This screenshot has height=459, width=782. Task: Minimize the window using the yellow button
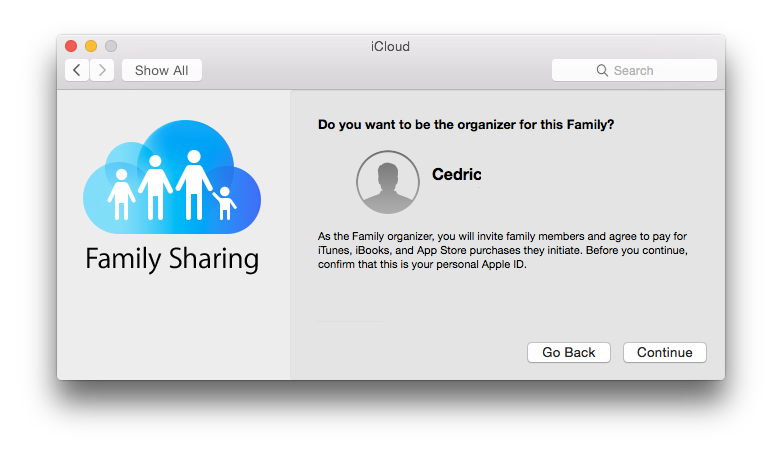[x=91, y=46]
